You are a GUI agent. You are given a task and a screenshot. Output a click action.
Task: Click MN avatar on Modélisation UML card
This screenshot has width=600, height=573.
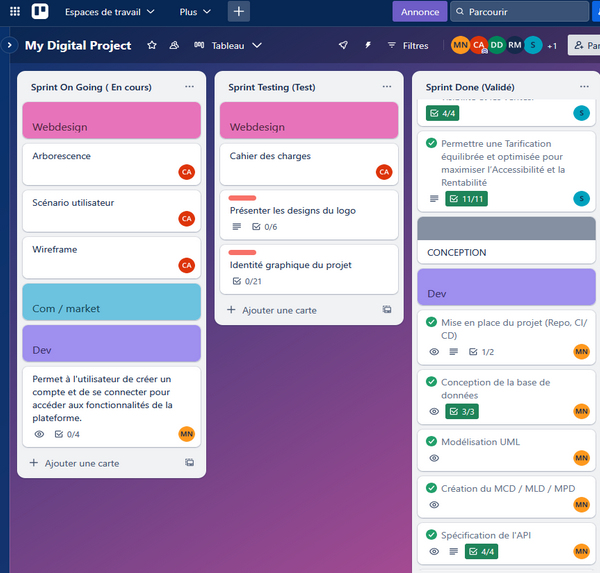582,458
